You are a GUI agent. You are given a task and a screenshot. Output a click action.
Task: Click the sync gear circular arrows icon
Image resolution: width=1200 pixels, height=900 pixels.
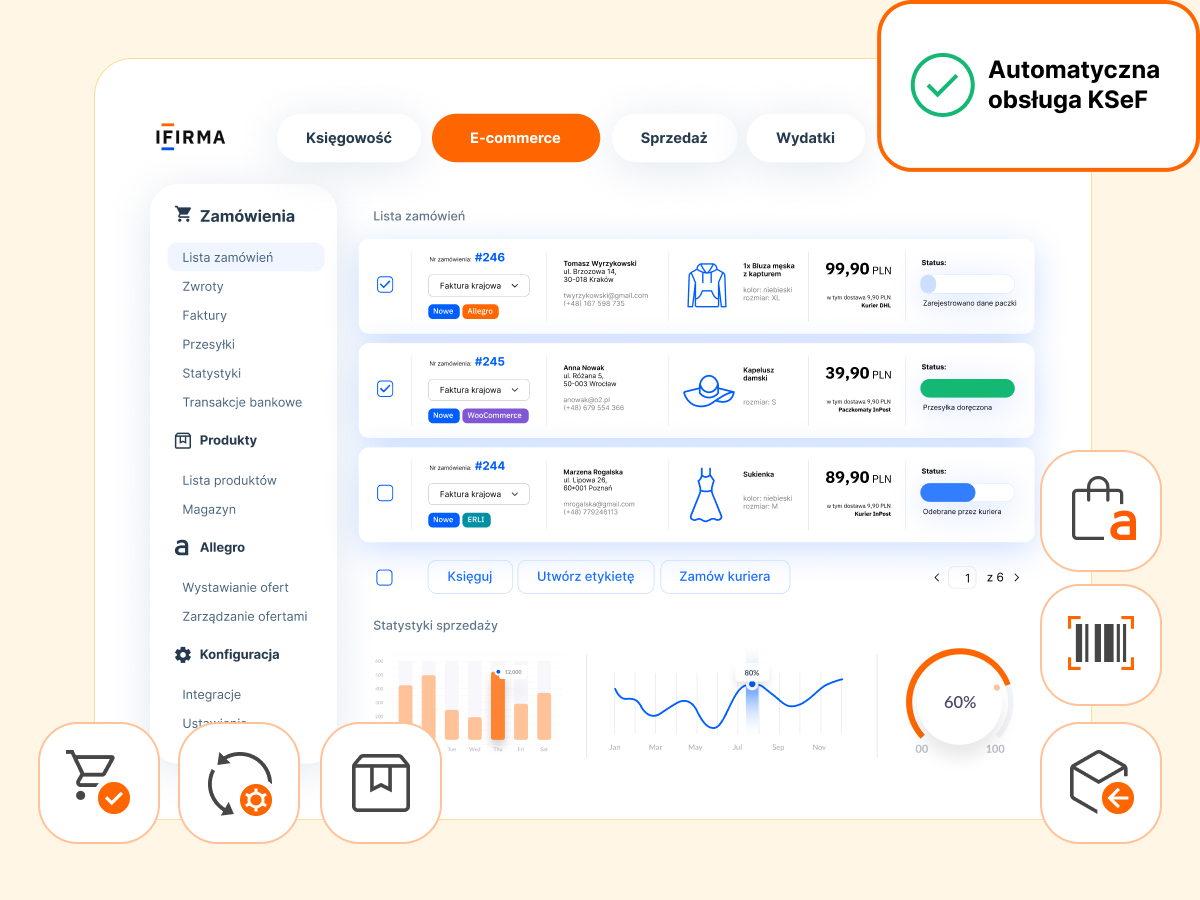click(x=238, y=783)
